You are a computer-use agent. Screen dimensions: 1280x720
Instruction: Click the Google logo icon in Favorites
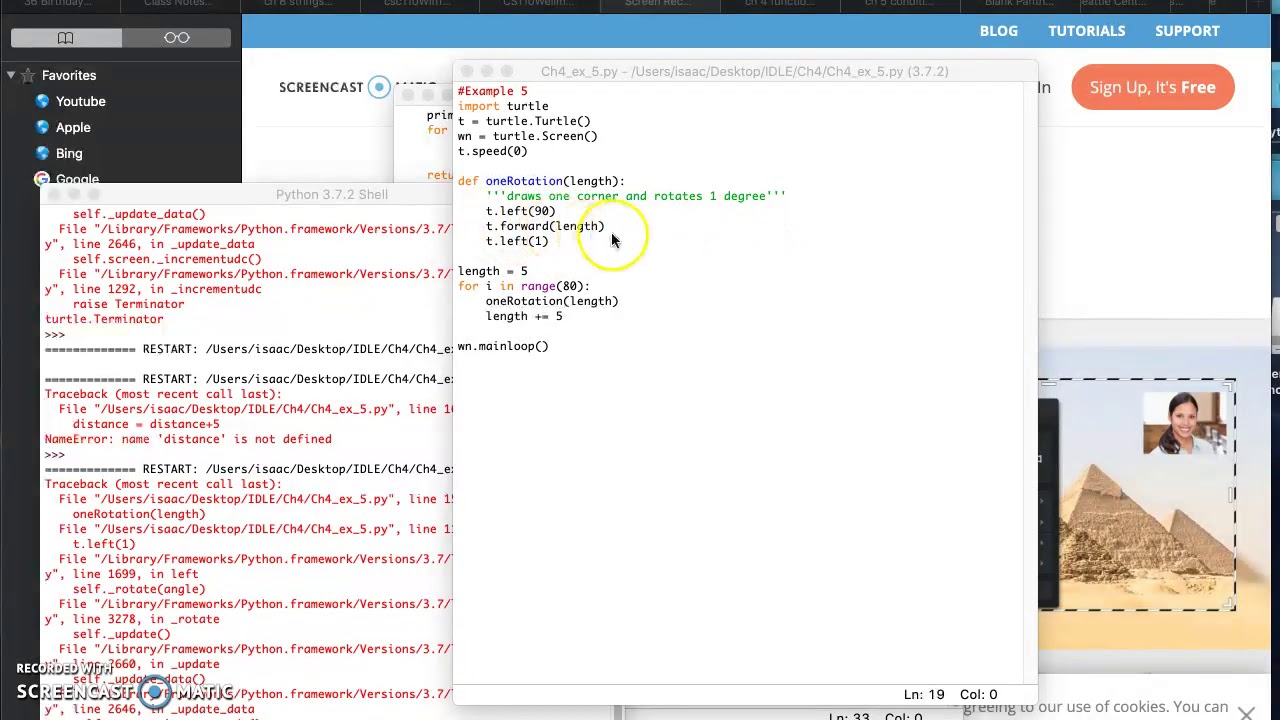pos(42,179)
